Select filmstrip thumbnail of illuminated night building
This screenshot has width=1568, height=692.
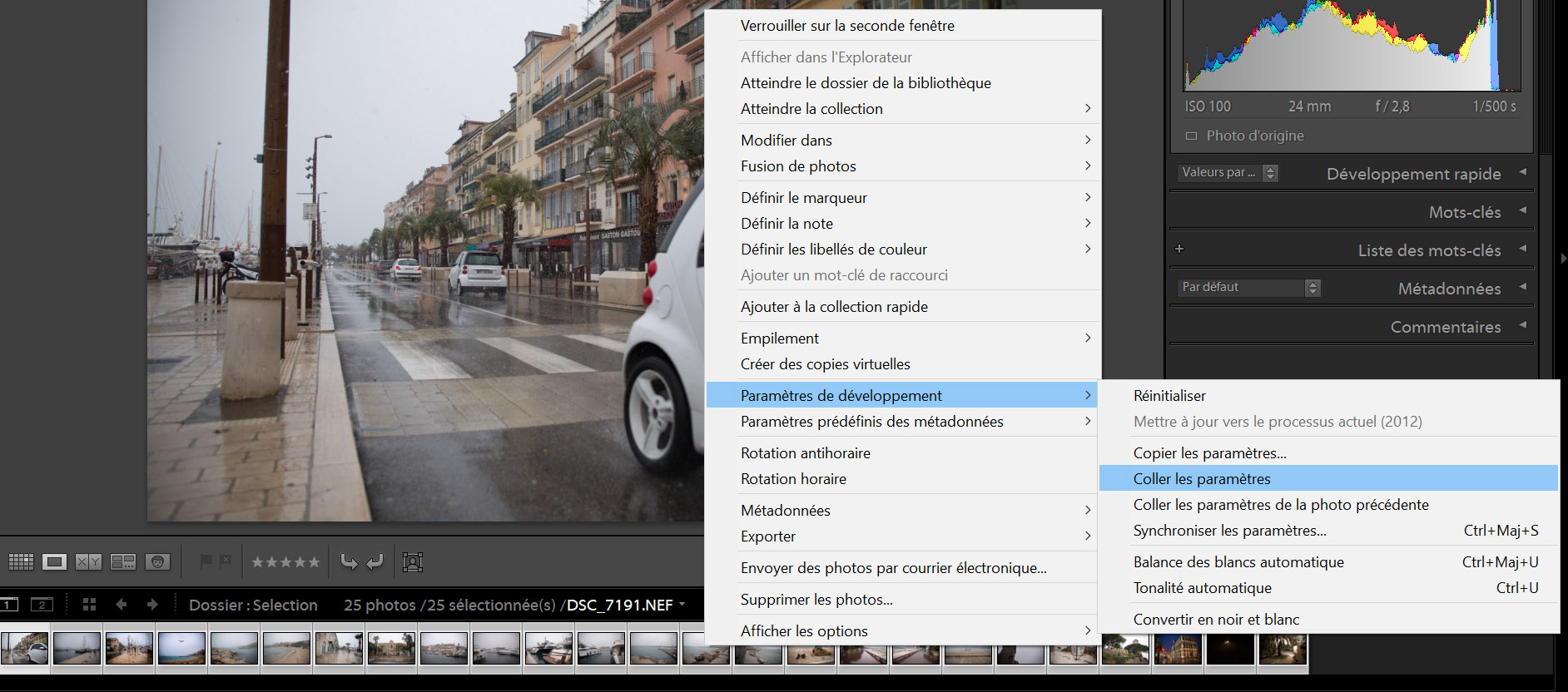click(1178, 649)
